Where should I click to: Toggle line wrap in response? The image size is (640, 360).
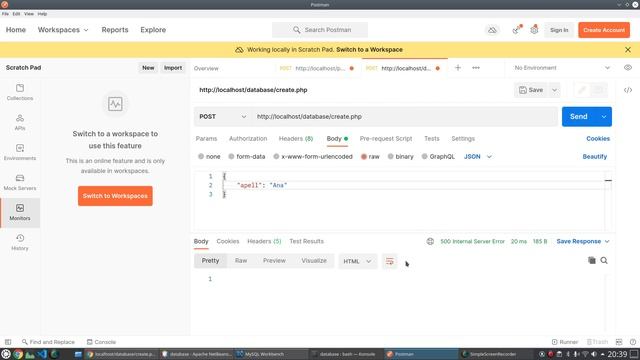(389, 261)
